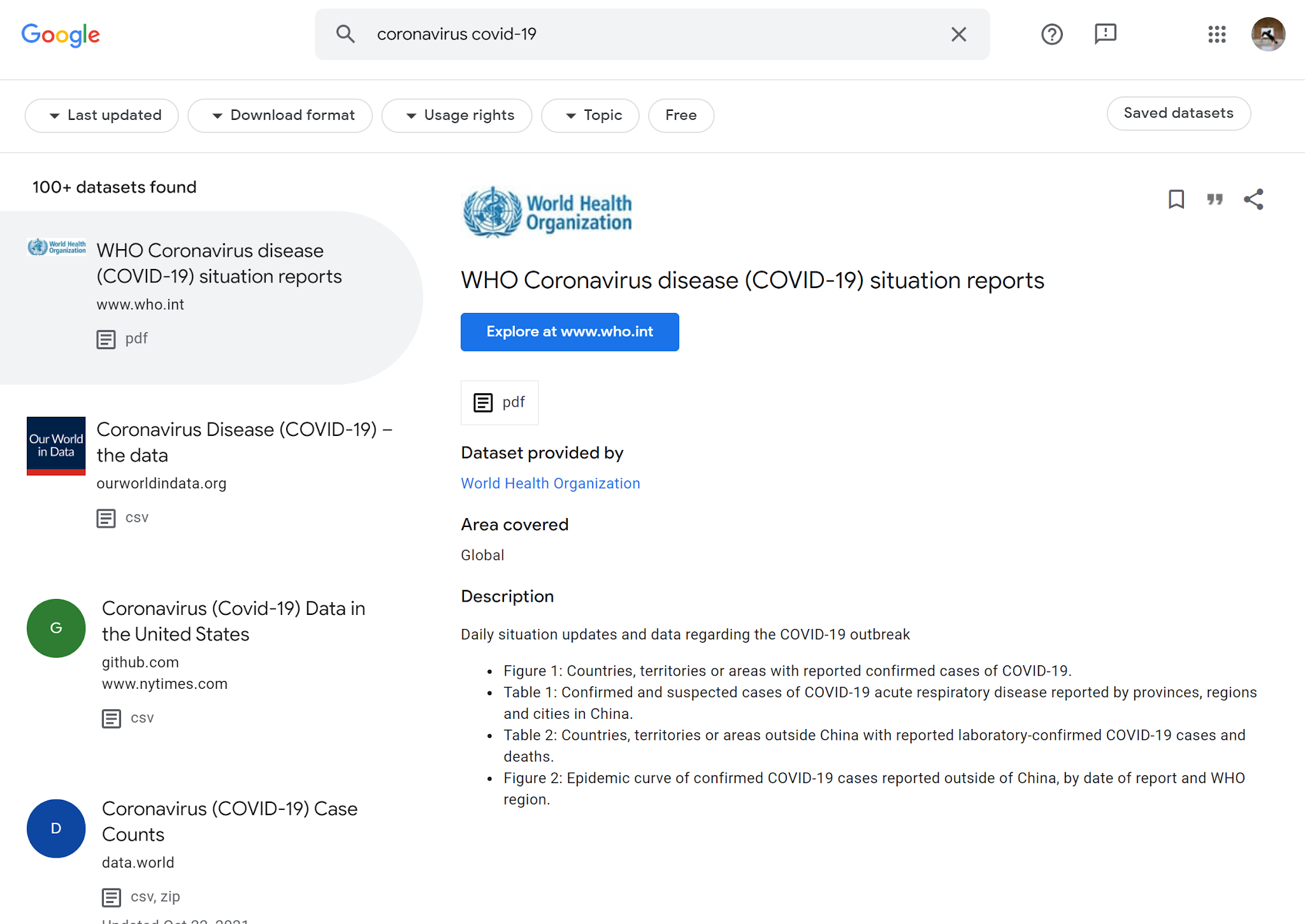The image size is (1305, 924).
Task: Click the 'Description' heading
Action: pyautogui.click(x=507, y=596)
